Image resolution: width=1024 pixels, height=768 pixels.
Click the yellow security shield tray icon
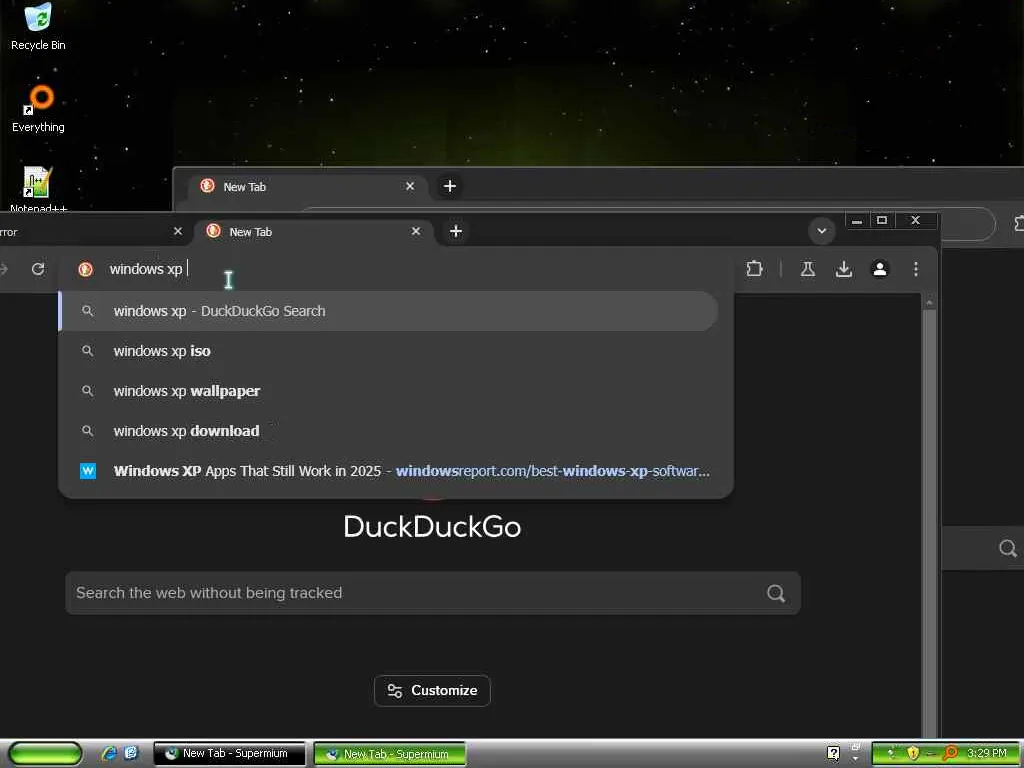[x=912, y=753]
